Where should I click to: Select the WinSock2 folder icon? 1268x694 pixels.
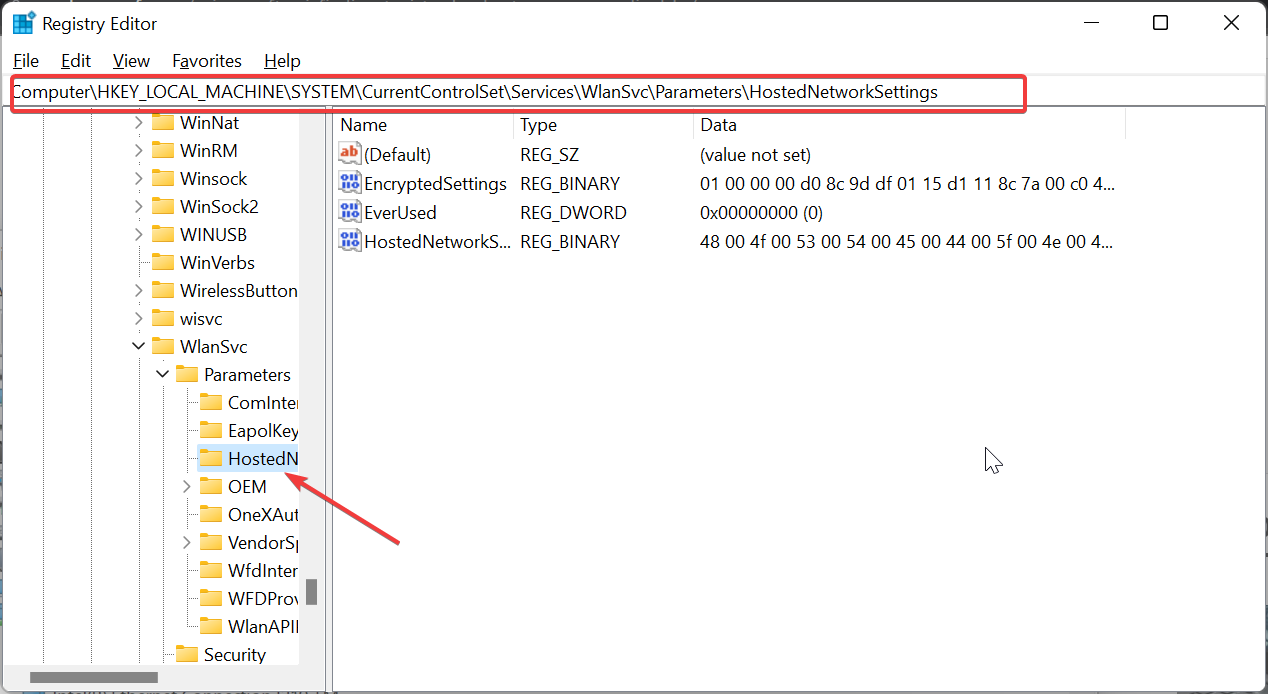coord(163,207)
